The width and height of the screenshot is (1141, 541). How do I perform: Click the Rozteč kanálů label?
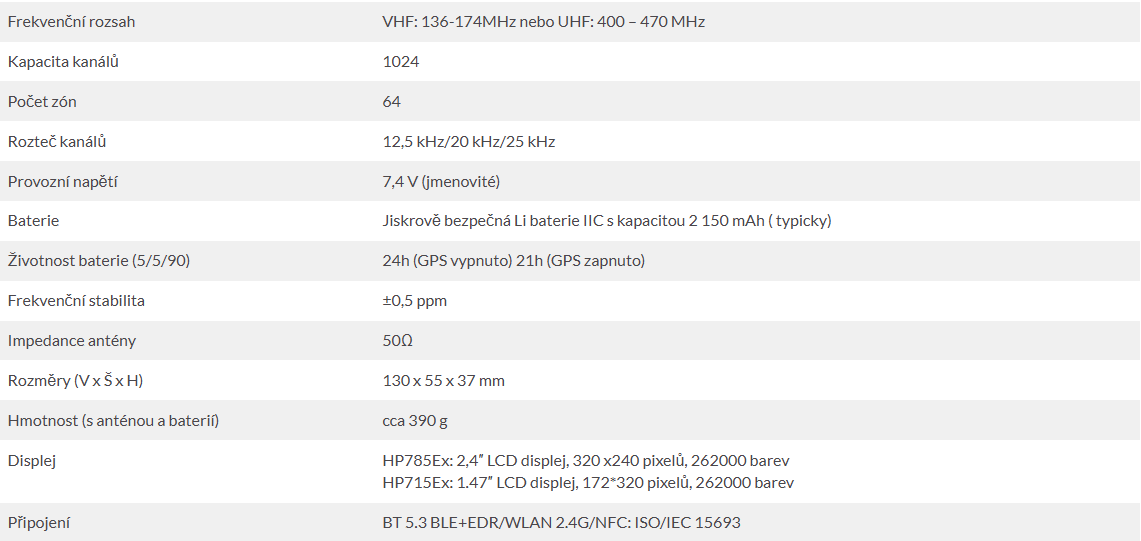pos(57,141)
